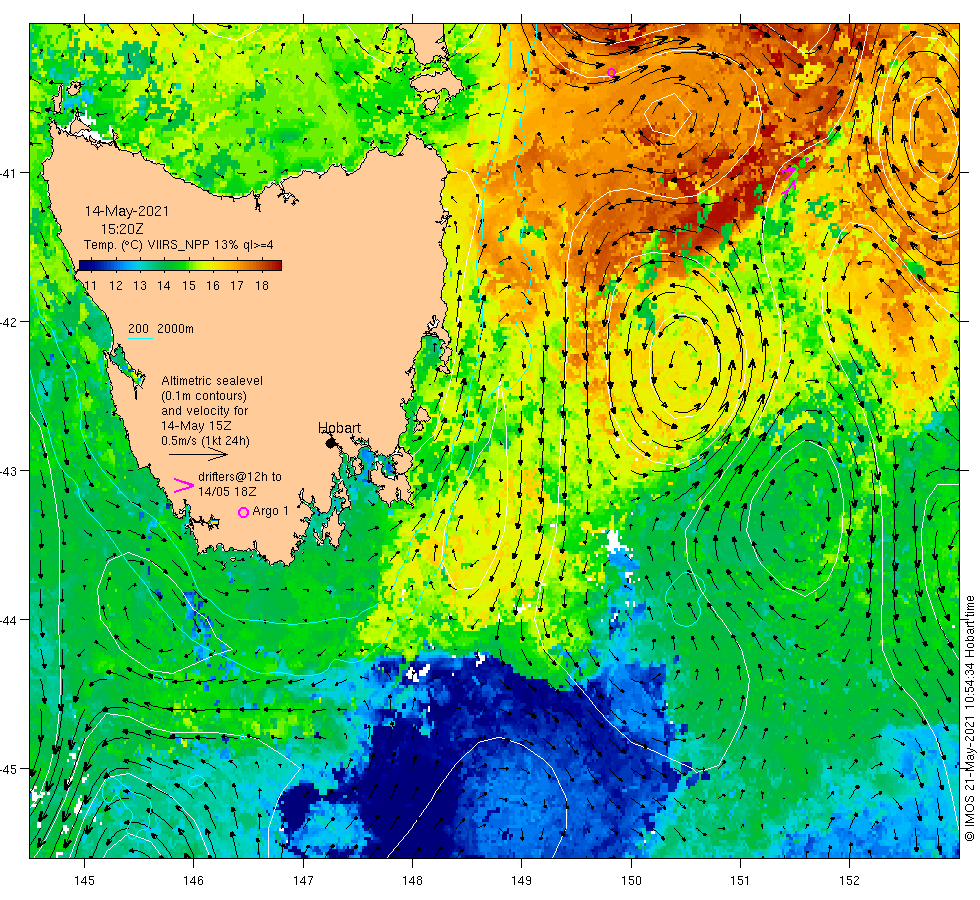
Task: Click the color bar value 18
Action: pyautogui.click(x=262, y=286)
